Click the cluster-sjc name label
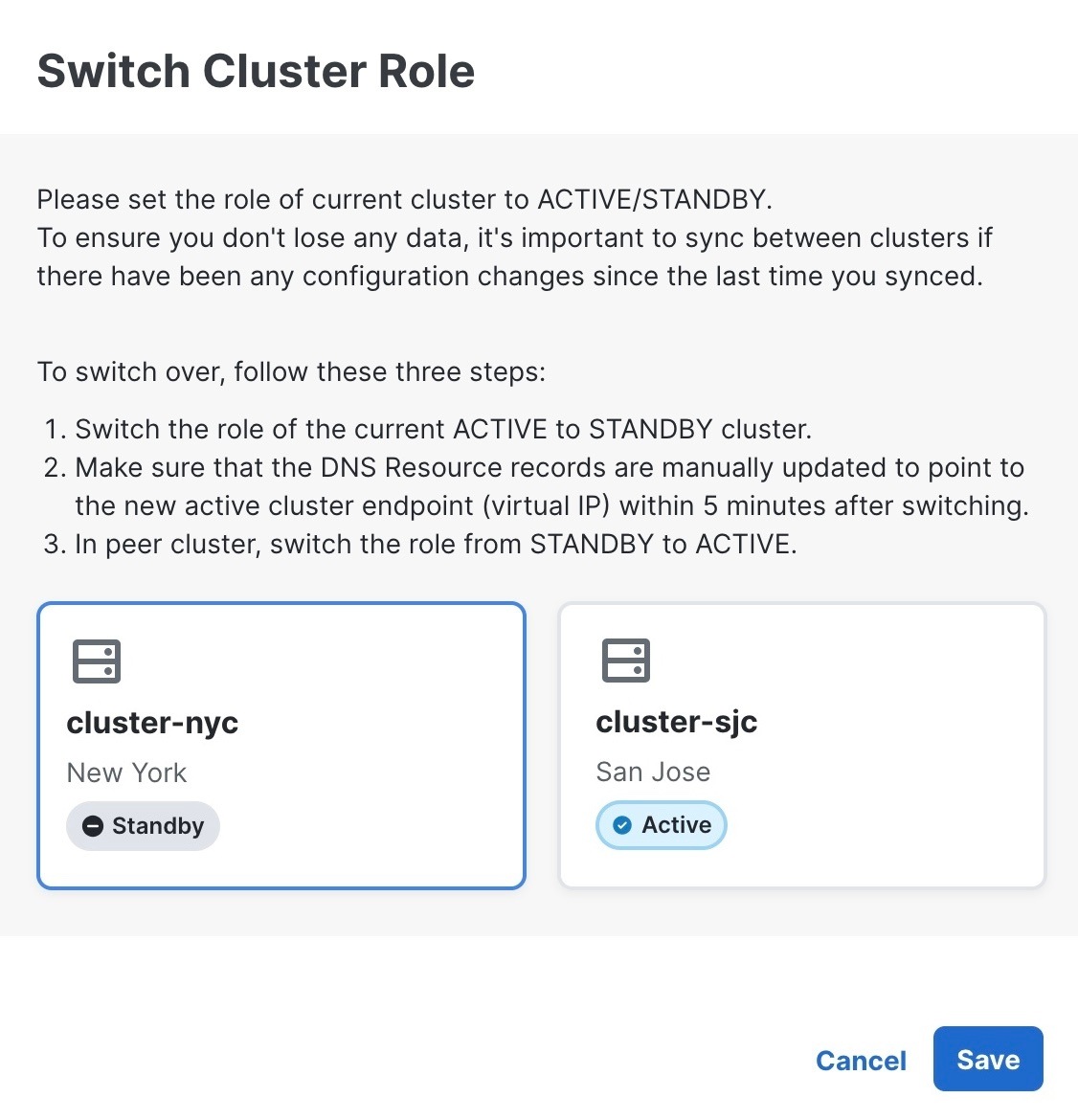This screenshot has width=1078, height=1120. point(676,722)
